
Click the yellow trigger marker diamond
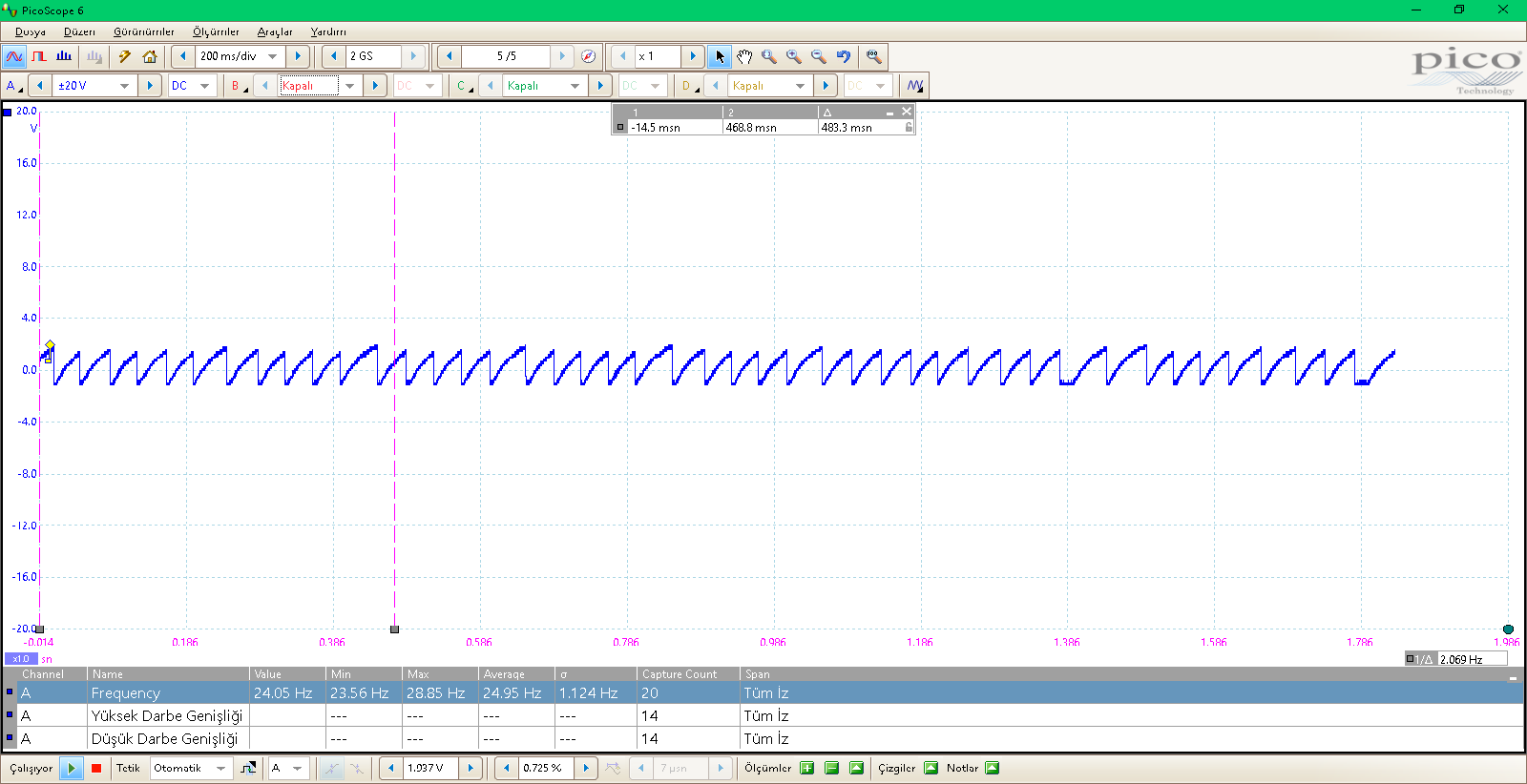[x=50, y=346]
